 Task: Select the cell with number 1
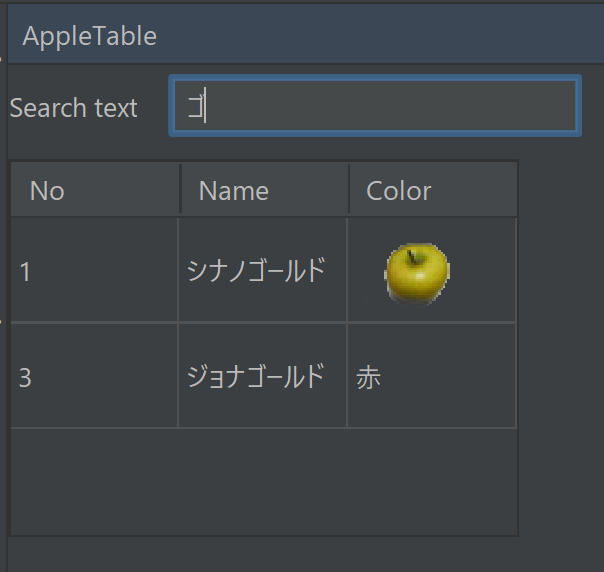pos(94,271)
